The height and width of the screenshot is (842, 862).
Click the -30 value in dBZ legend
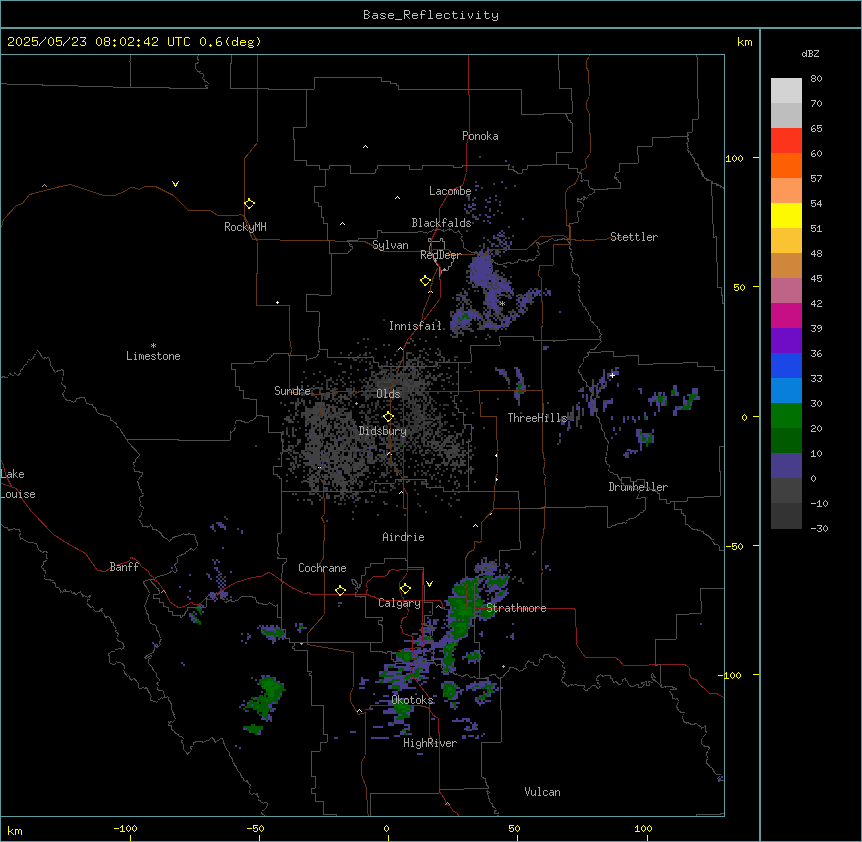coord(819,529)
